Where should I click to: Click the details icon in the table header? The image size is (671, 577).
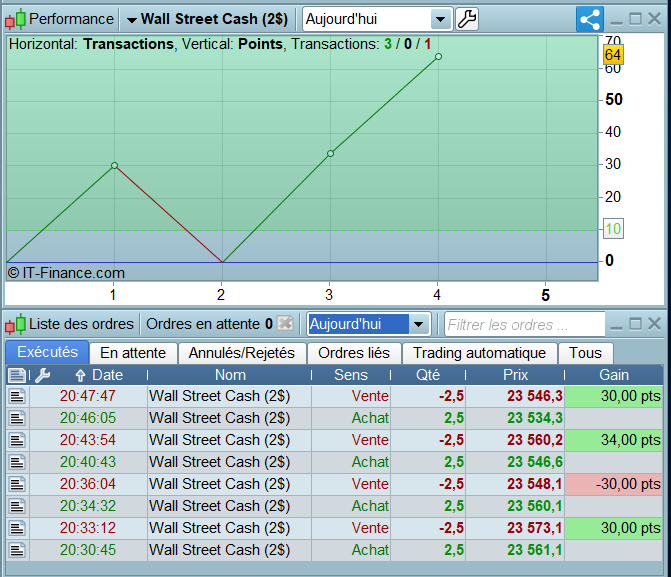tap(17, 375)
